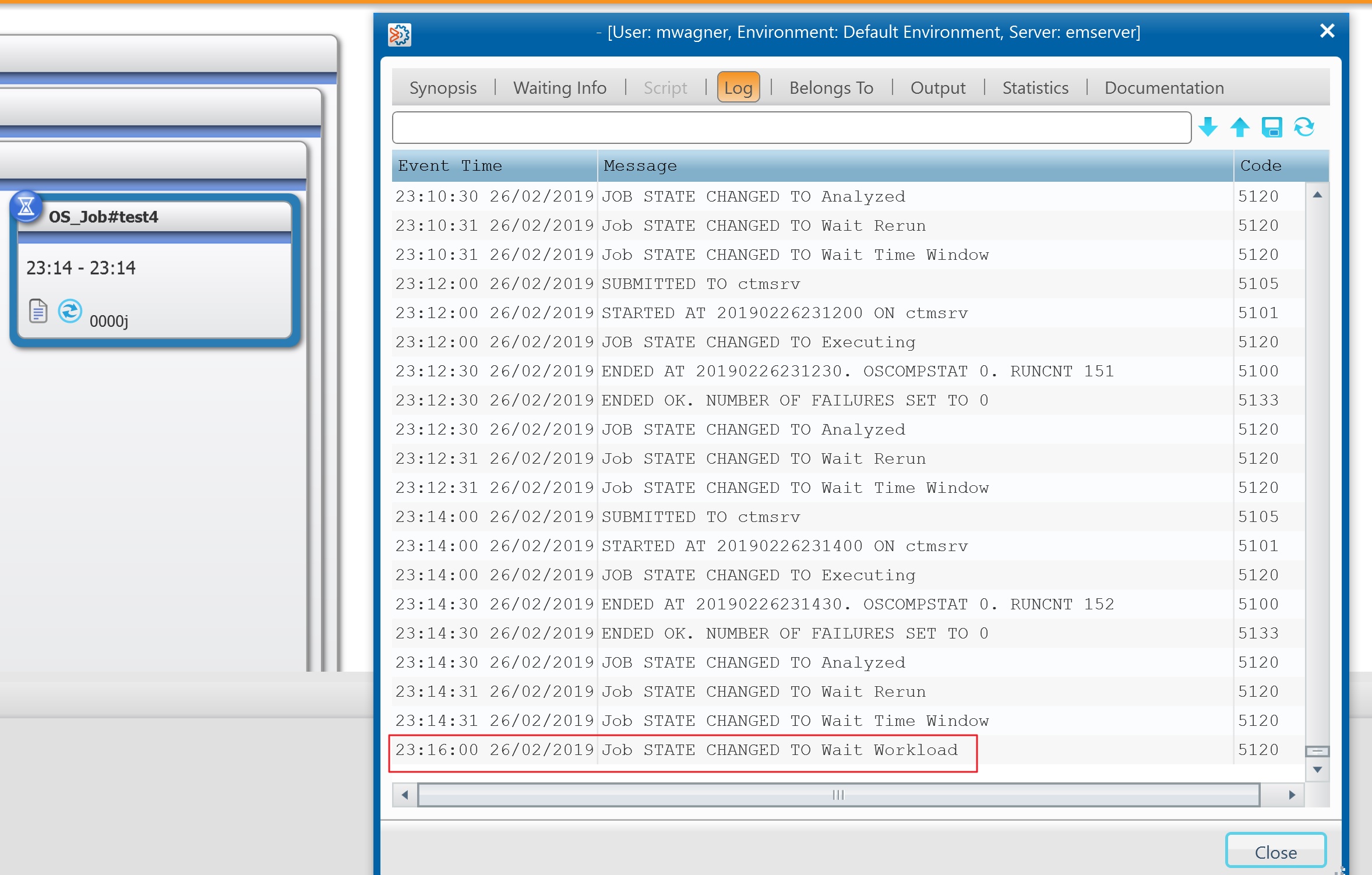Select the Log tab
The width and height of the screenshot is (1372, 875).
click(x=738, y=87)
